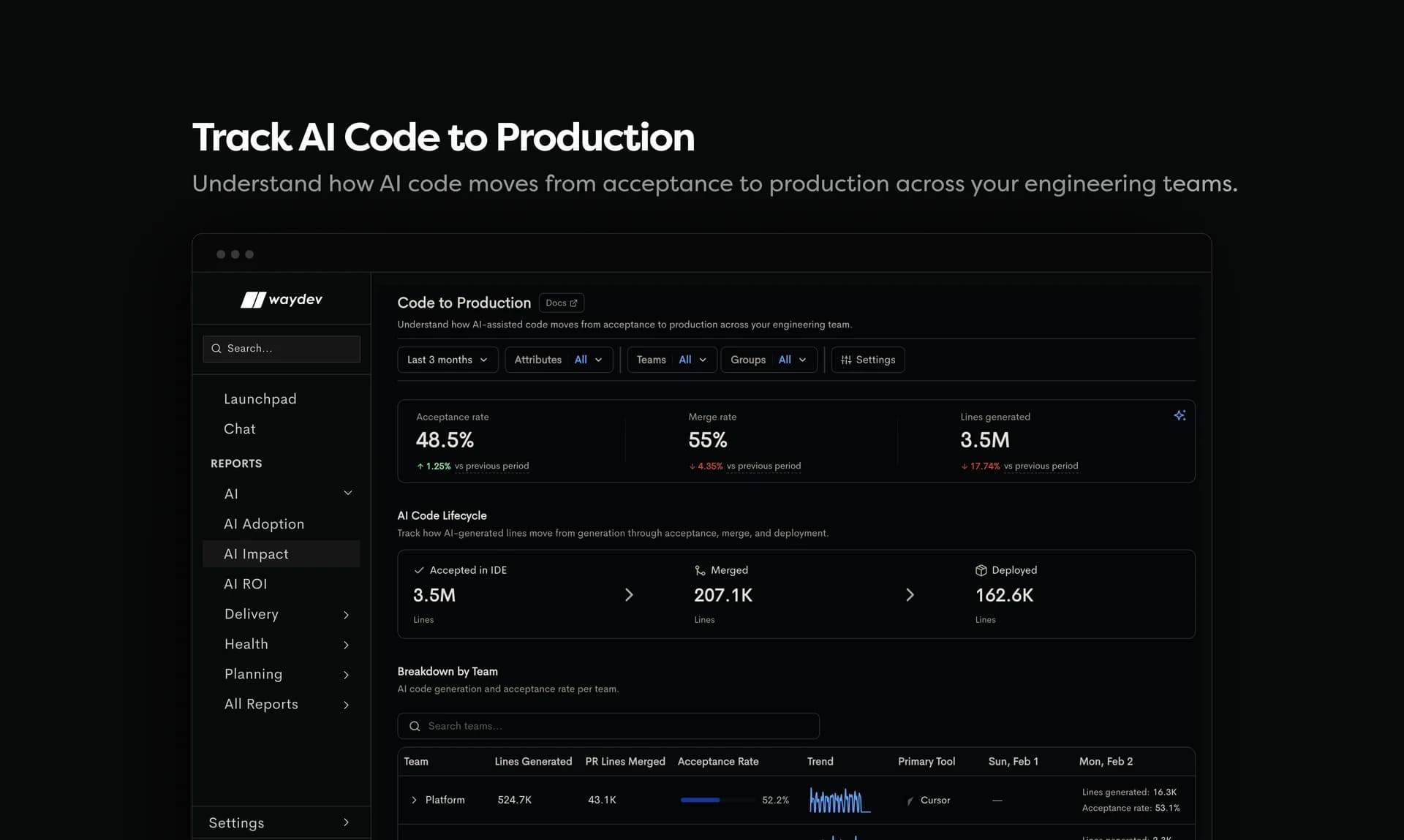The width and height of the screenshot is (1404, 840).
Task: Open the Last 3 months date dropdown
Action: coord(448,360)
